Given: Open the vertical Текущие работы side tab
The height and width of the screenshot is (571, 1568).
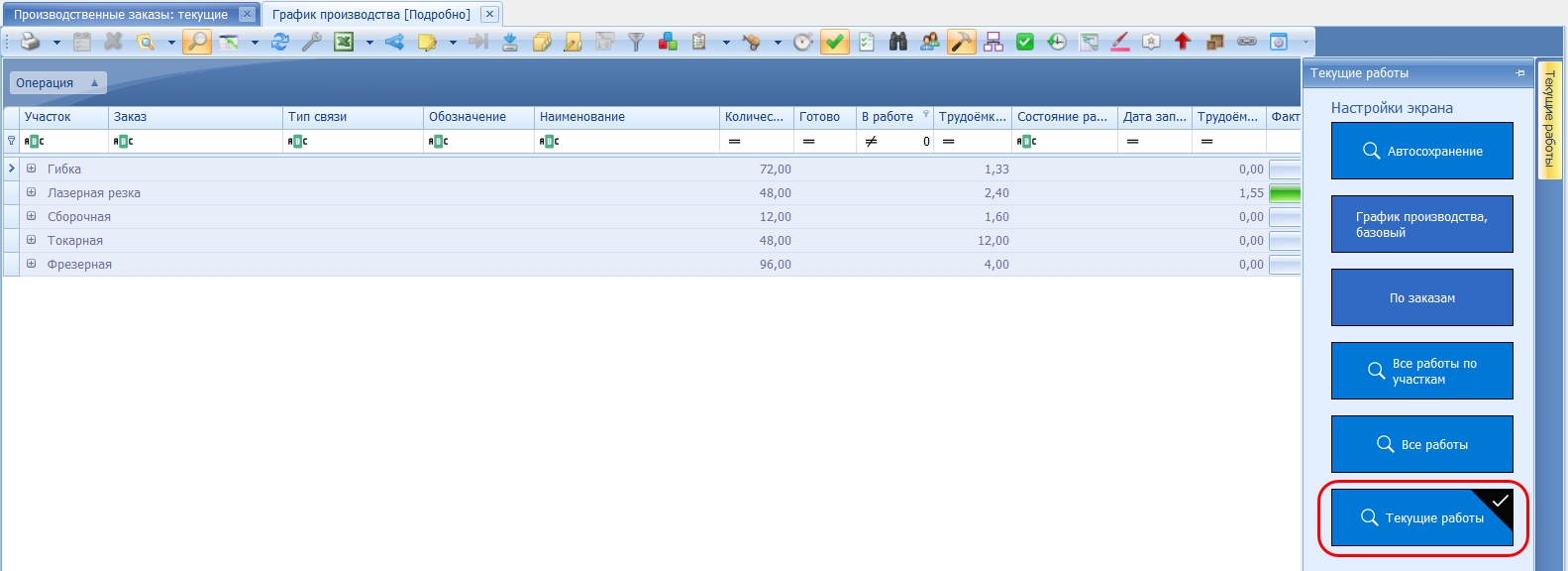Looking at the screenshot, I should [x=1549, y=119].
